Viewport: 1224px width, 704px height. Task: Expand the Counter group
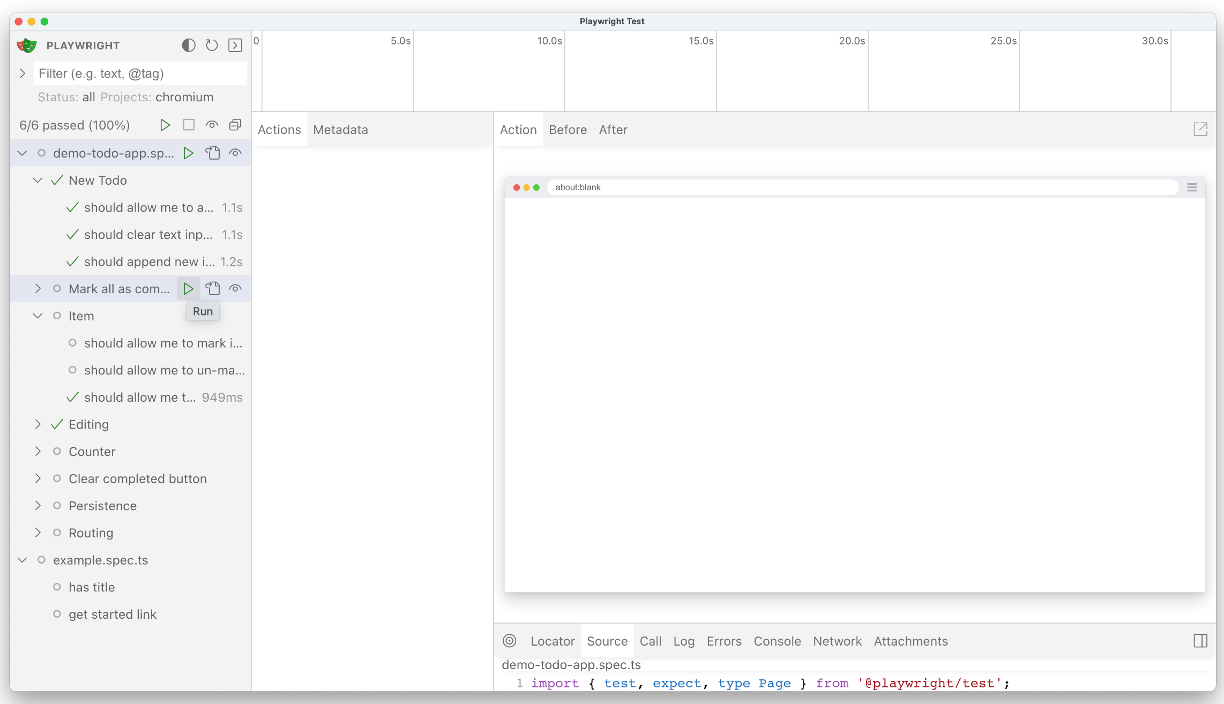(x=38, y=451)
